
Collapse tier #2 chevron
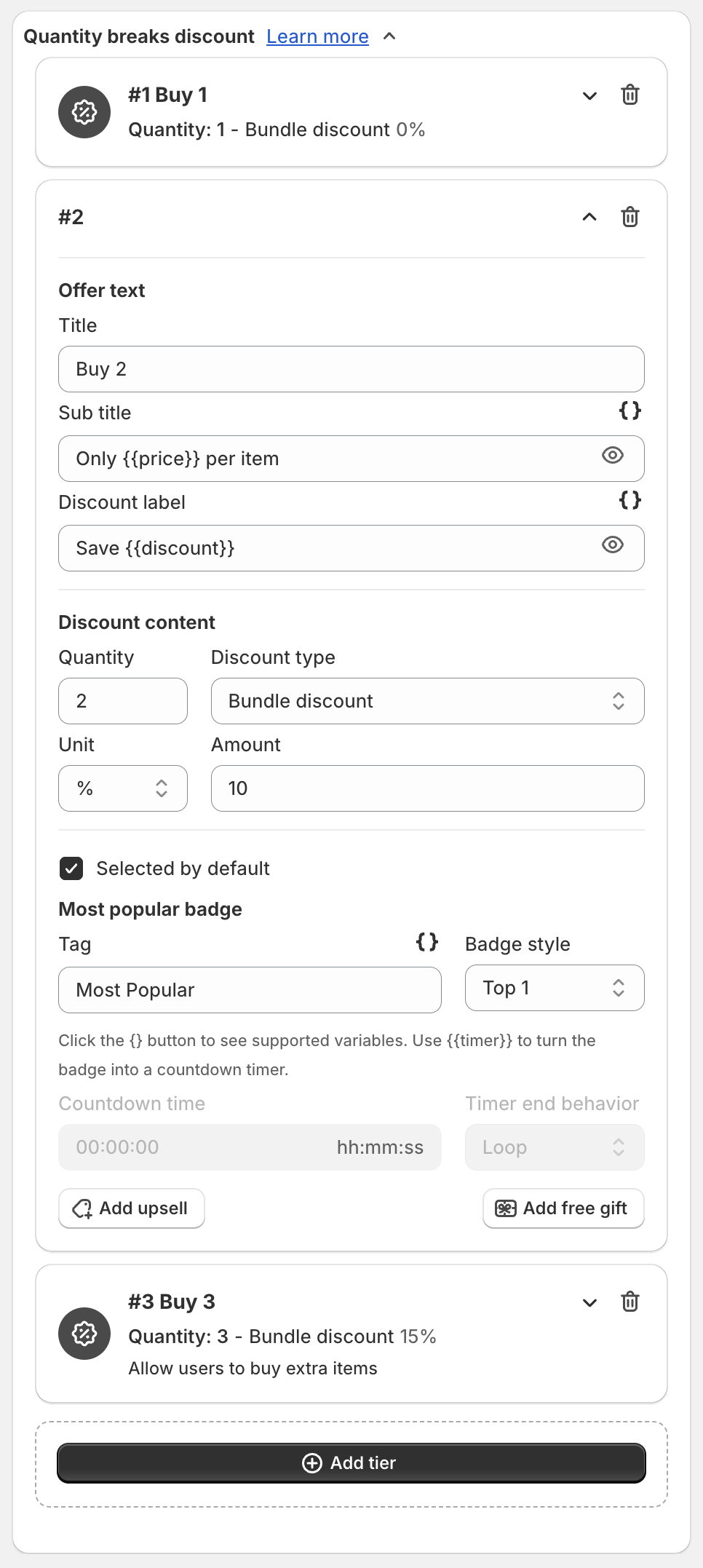coord(590,217)
